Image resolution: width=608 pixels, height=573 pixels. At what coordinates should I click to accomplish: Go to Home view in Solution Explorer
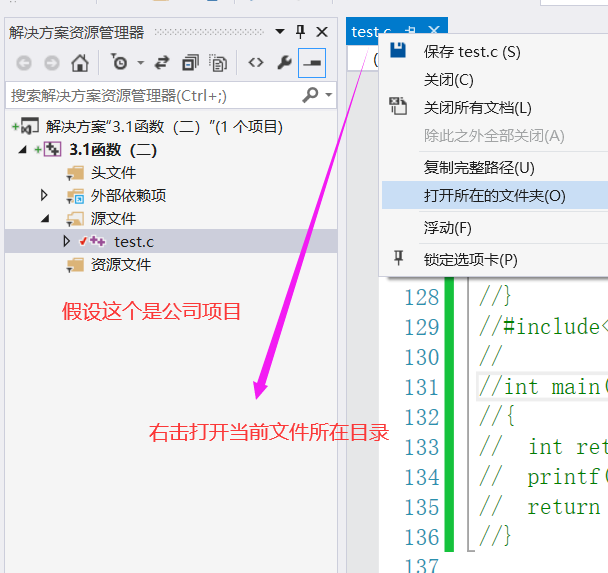click(80, 63)
